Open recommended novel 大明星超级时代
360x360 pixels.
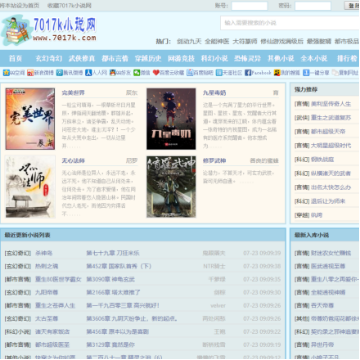(331, 145)
